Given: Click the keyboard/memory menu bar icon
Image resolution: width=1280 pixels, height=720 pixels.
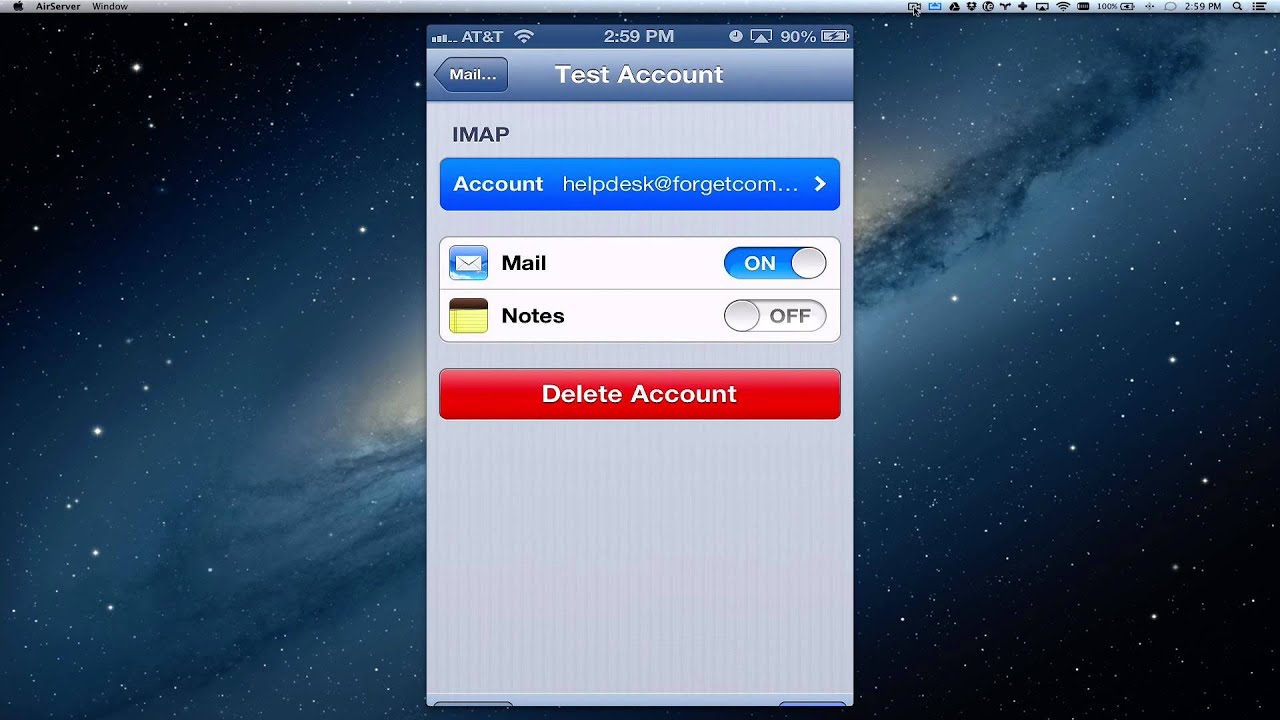Looking at the screenshot, I should pyautogui.click(x=1083, y=6).
